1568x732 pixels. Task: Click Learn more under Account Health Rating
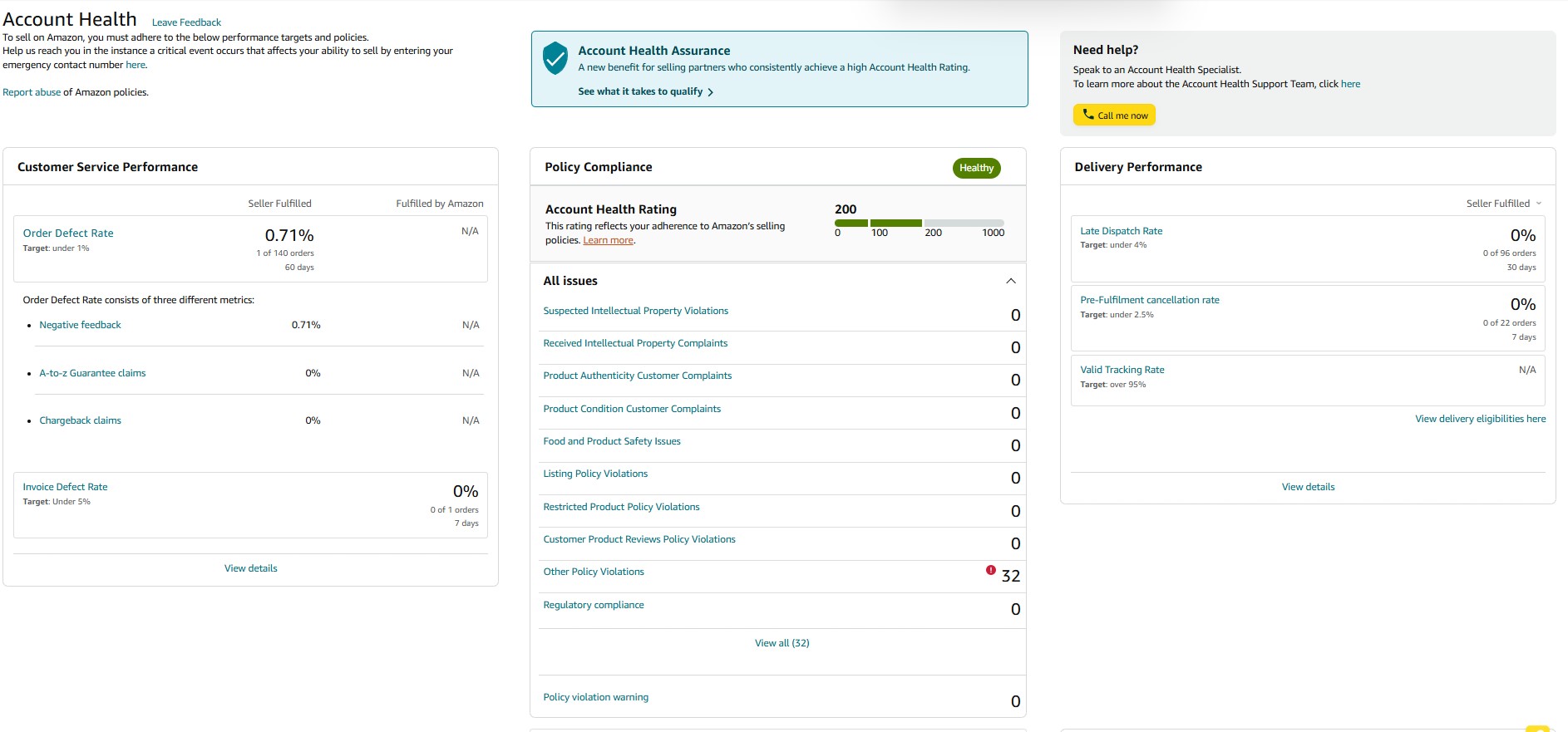[608, 240]
